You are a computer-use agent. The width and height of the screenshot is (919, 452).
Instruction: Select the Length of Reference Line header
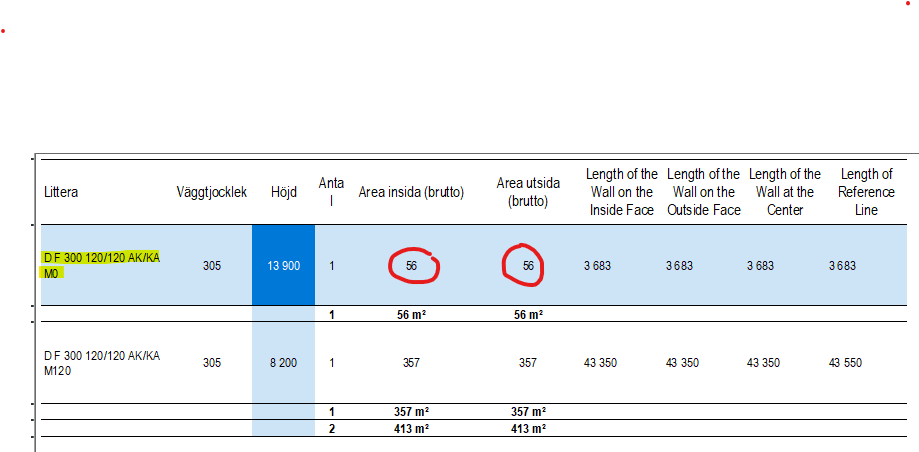click(866, 192)
